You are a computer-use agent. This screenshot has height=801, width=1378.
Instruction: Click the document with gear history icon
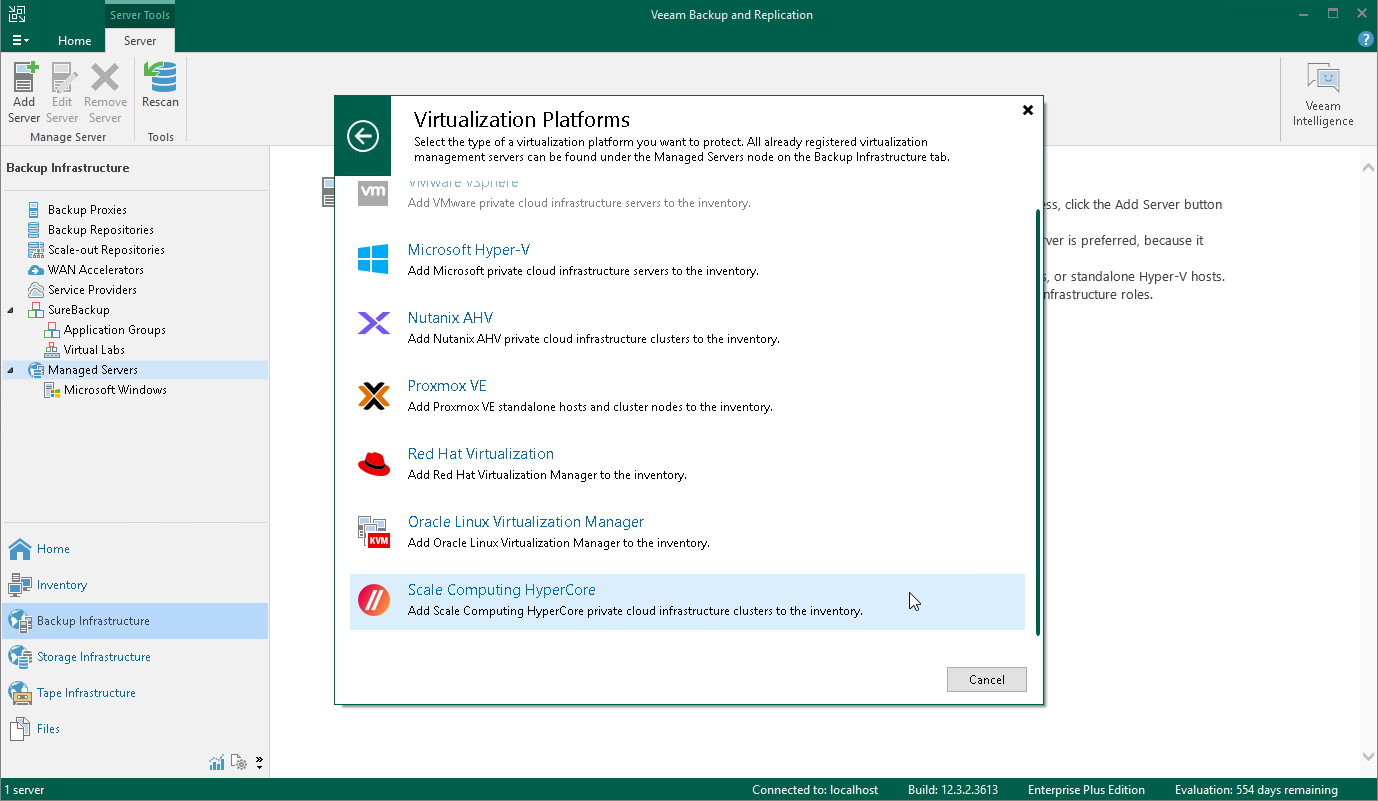pos(239,763)
